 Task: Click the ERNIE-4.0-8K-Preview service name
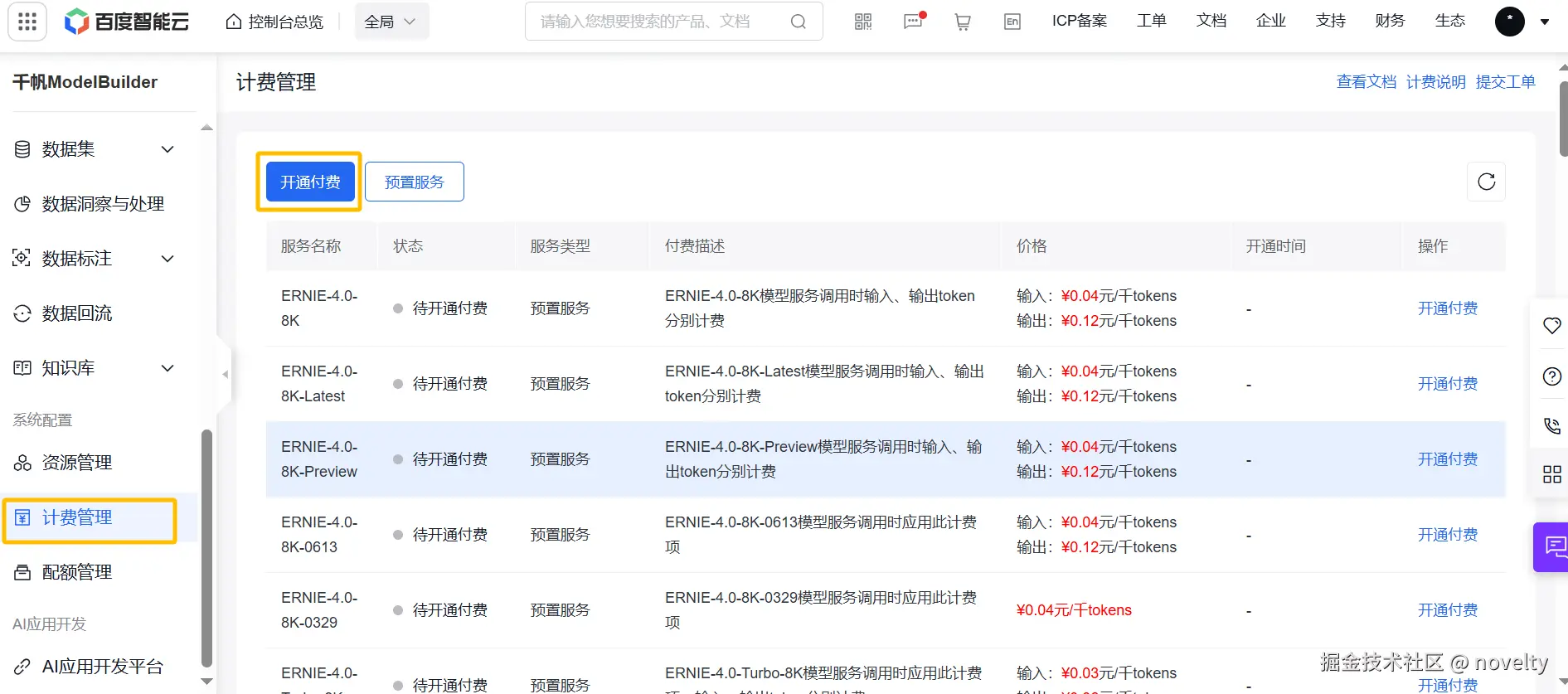pos(319,459)
